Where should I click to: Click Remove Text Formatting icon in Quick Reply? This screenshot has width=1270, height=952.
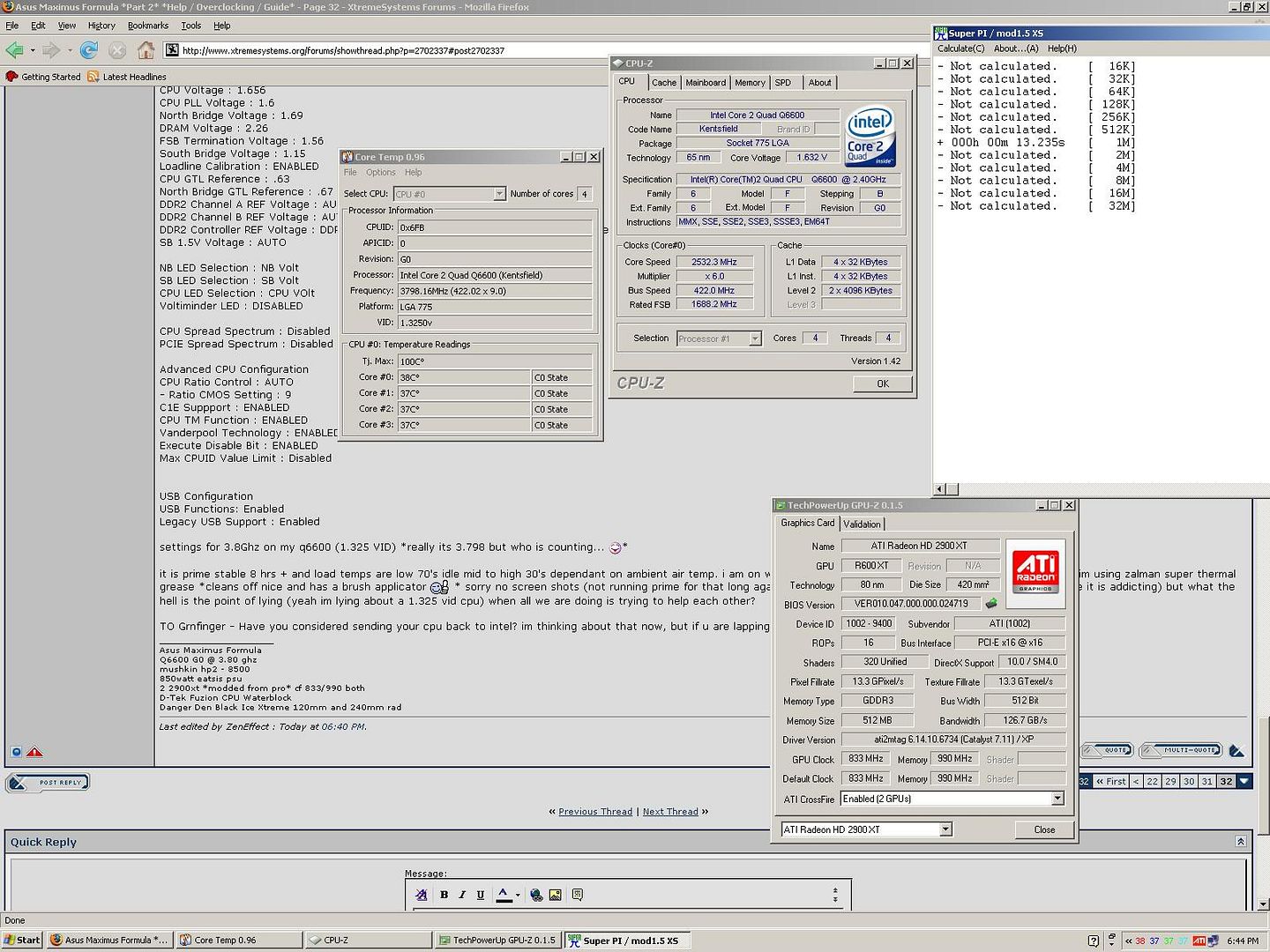click(x=422, y=895)
